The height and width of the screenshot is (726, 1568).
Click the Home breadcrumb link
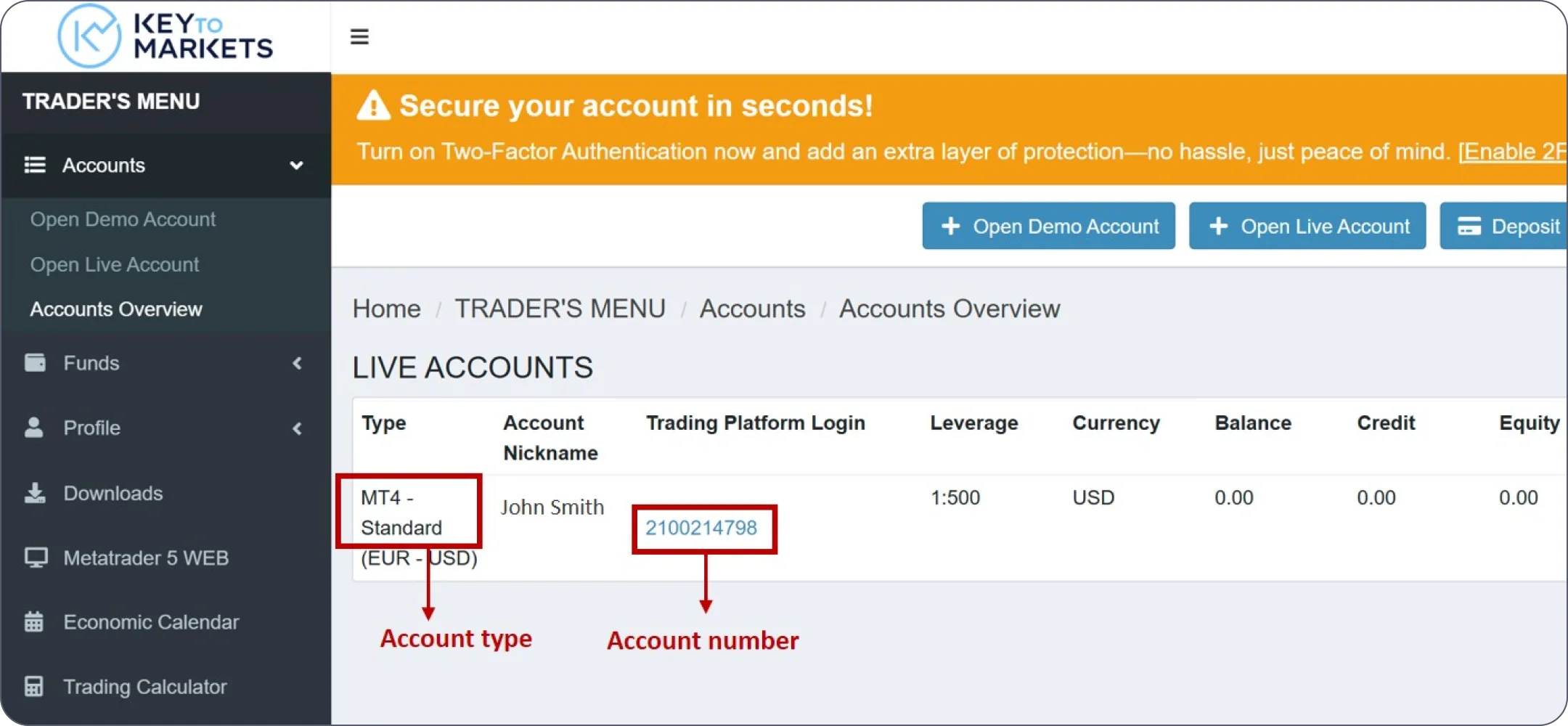pyautogui.click(x=386, y=309)
